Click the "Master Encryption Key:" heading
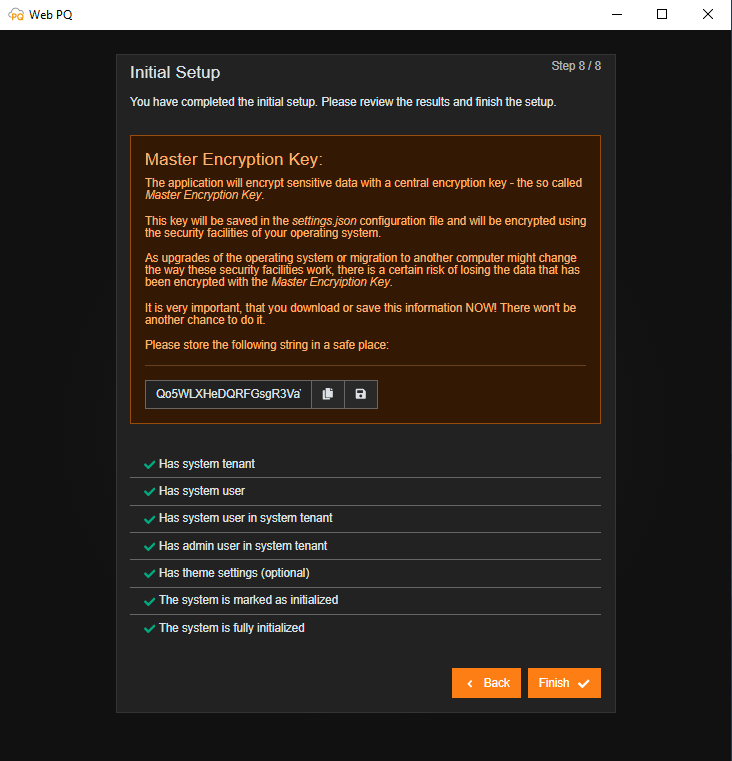Viewport: 732px width, 761px height. (x=234, y=160)
